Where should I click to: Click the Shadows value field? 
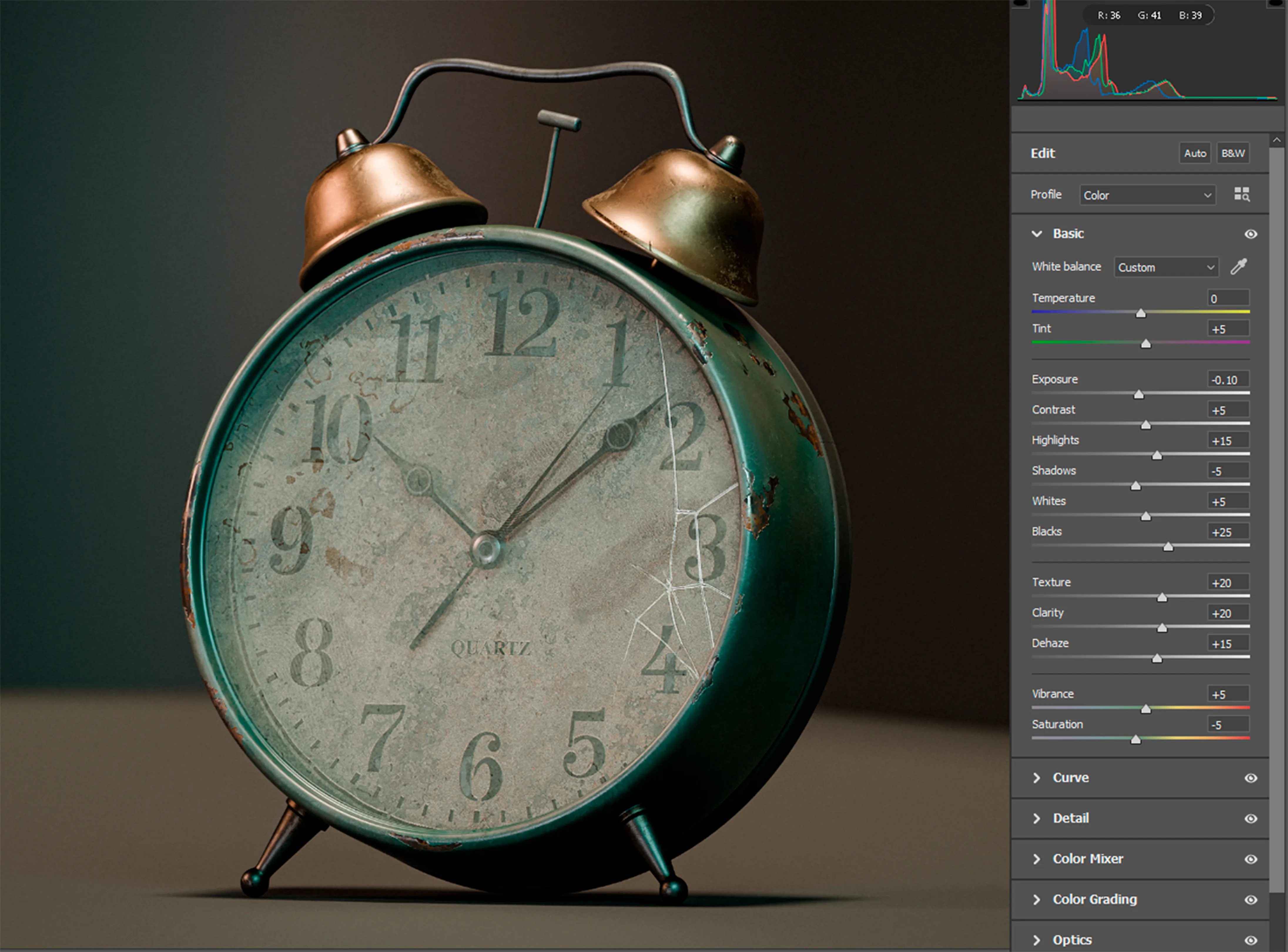click(1229, 471)
